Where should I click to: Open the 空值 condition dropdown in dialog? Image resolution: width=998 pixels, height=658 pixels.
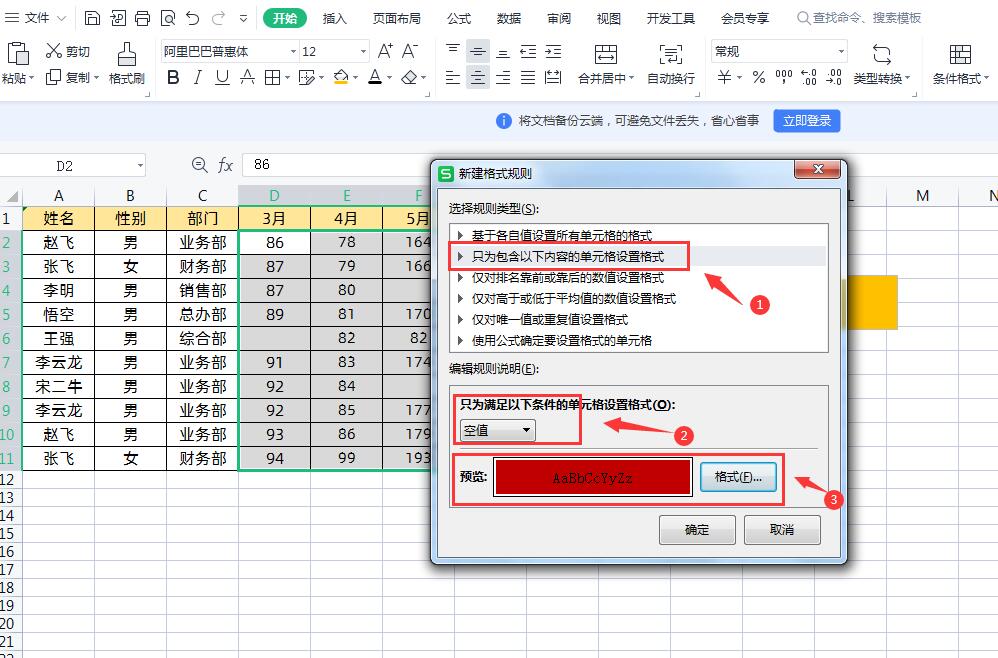[x=498, y=431]
